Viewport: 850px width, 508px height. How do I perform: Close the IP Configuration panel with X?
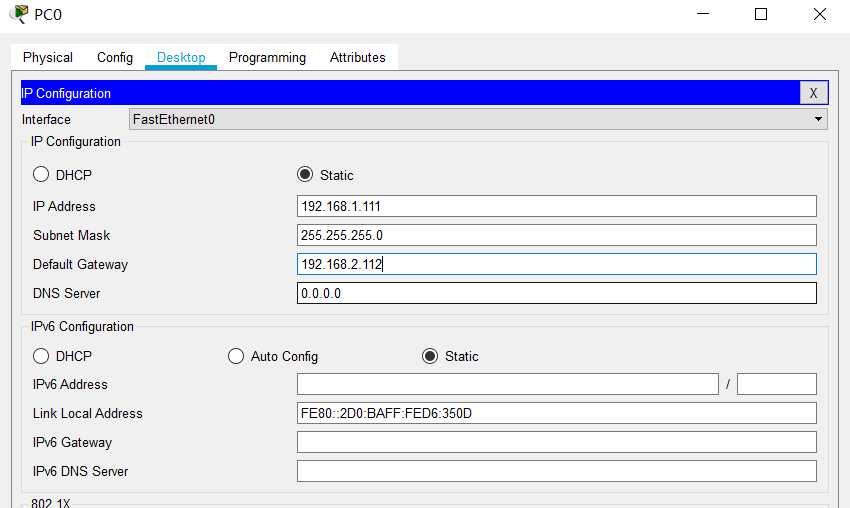[x=813, y=93]
